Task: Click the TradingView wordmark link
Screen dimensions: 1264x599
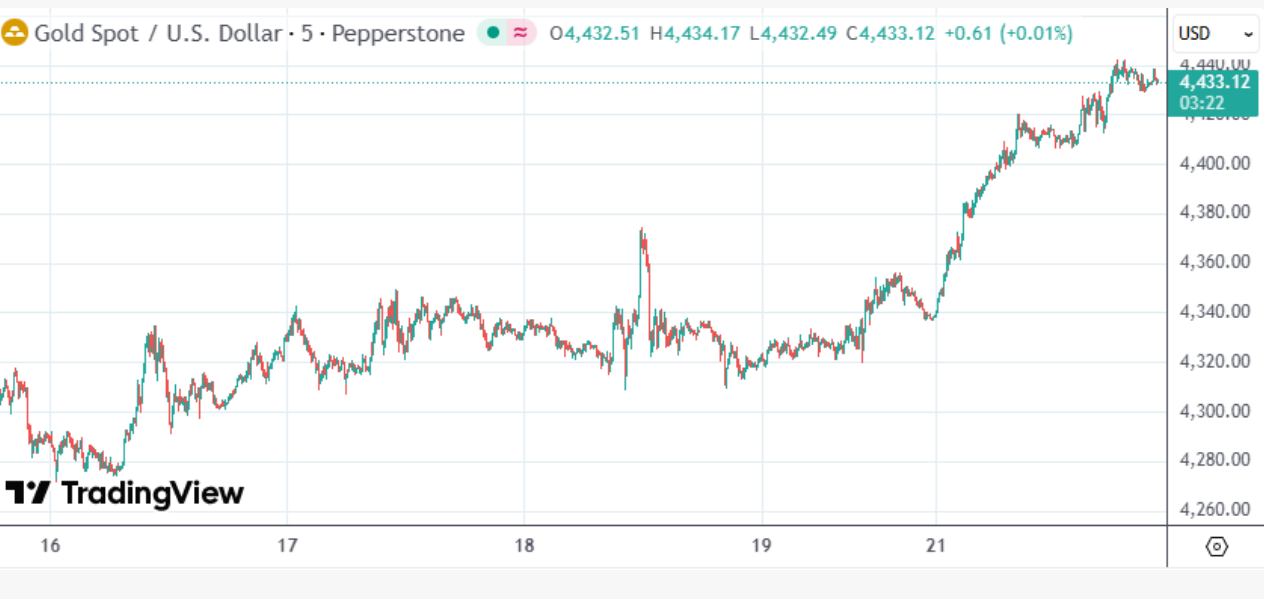Action: (x=152, y=493)
